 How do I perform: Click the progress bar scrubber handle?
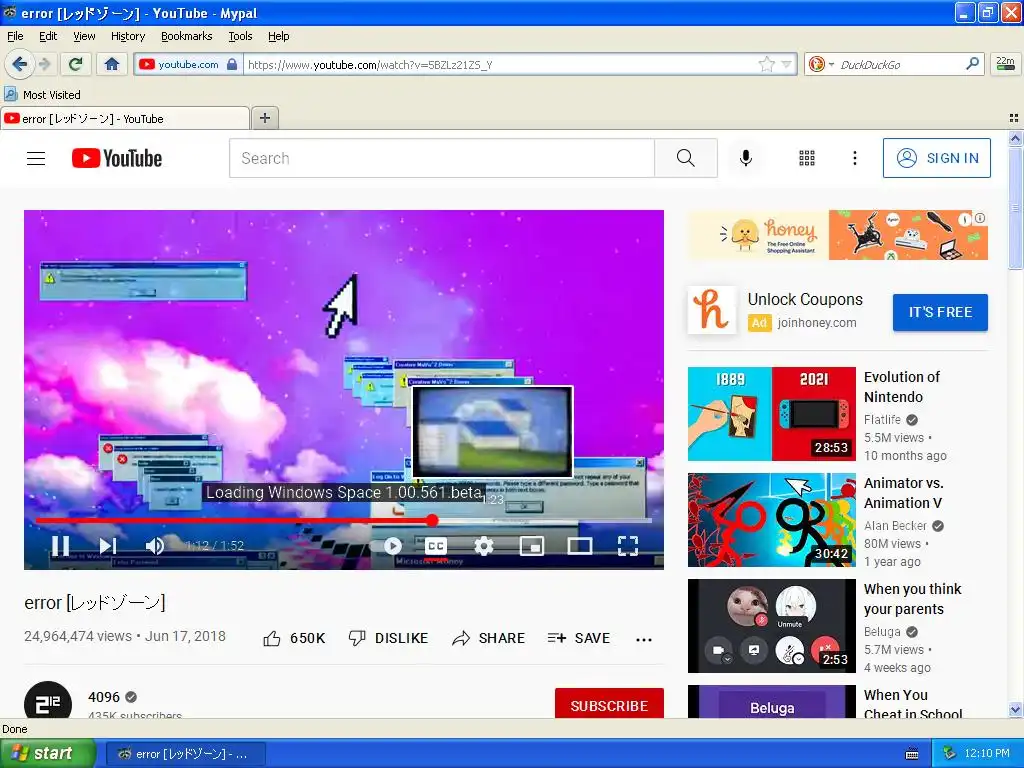[432, 520]
